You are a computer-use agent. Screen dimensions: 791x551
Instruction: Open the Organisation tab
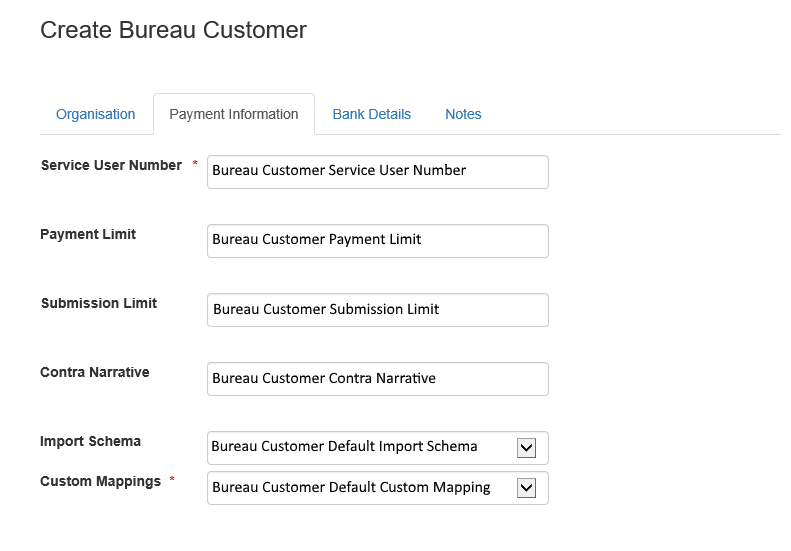point(95,114)
